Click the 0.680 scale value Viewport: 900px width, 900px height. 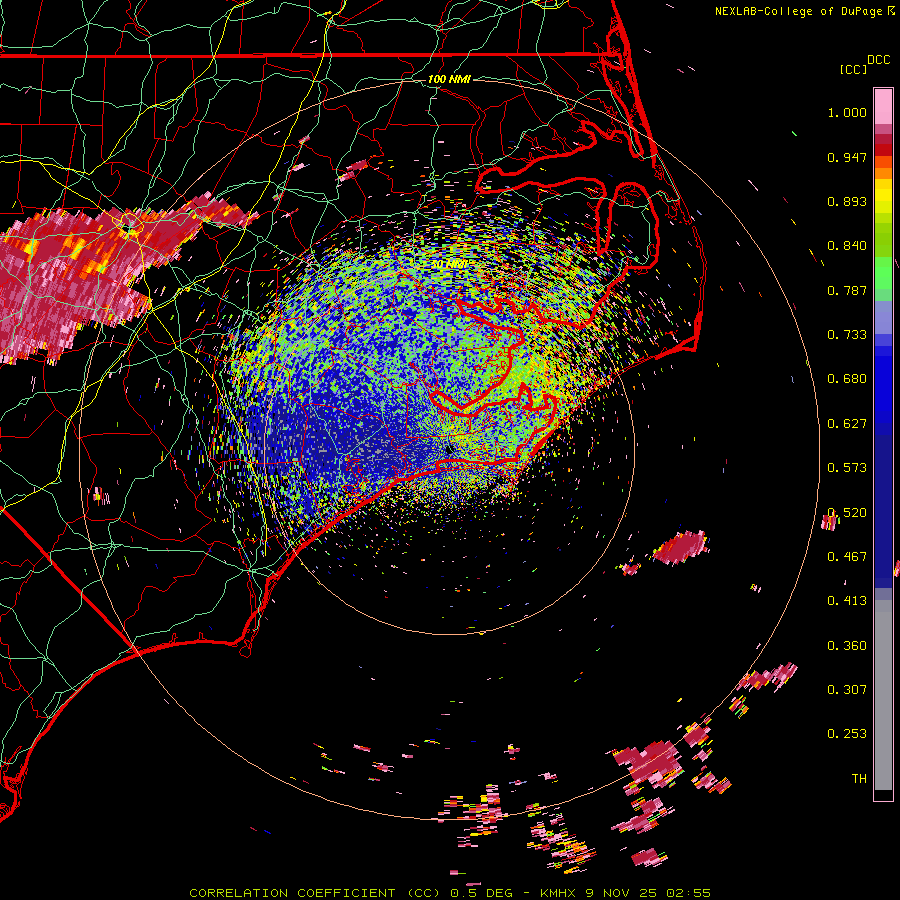click(847, 379)
